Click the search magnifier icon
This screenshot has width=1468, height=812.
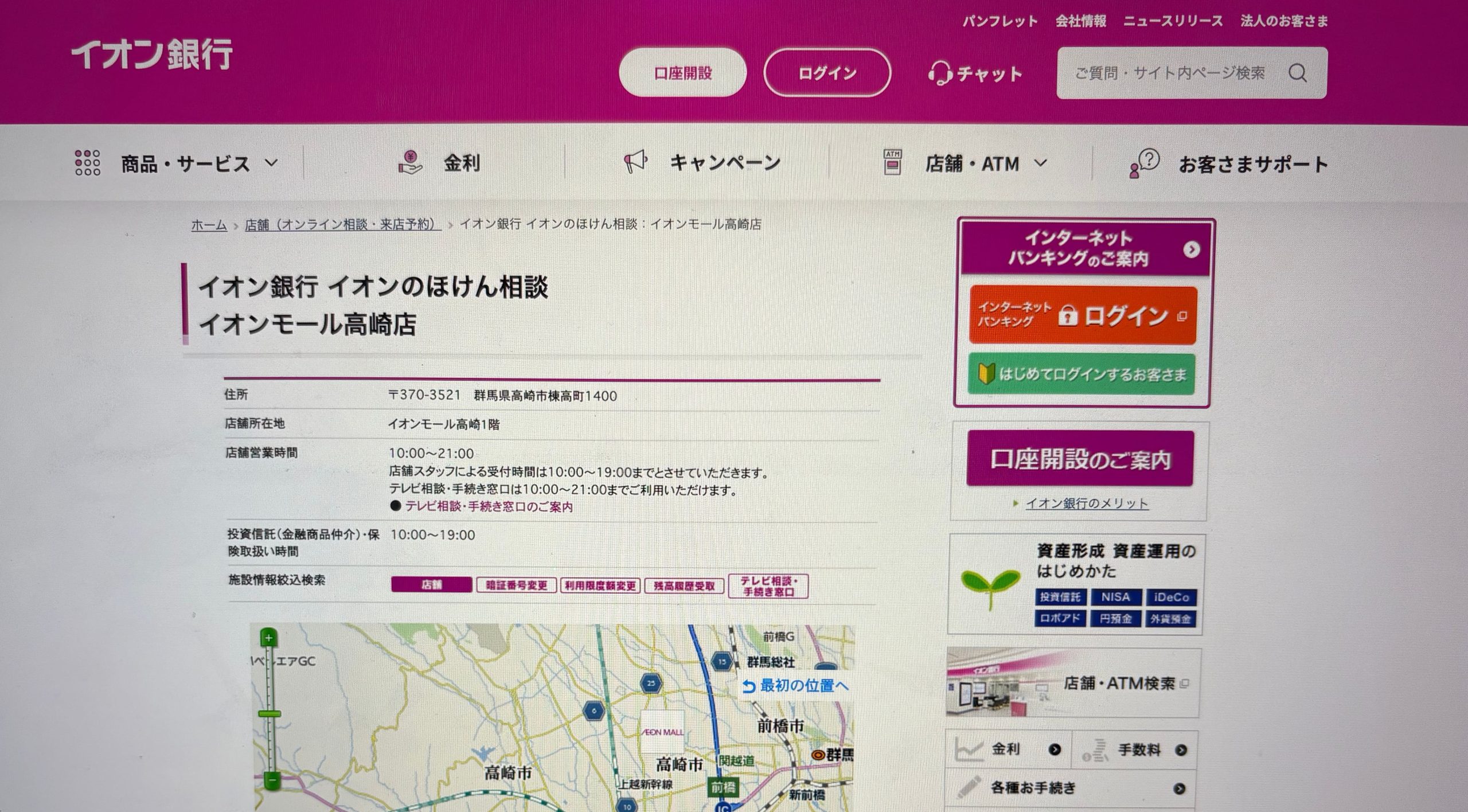pos(1298,73)
